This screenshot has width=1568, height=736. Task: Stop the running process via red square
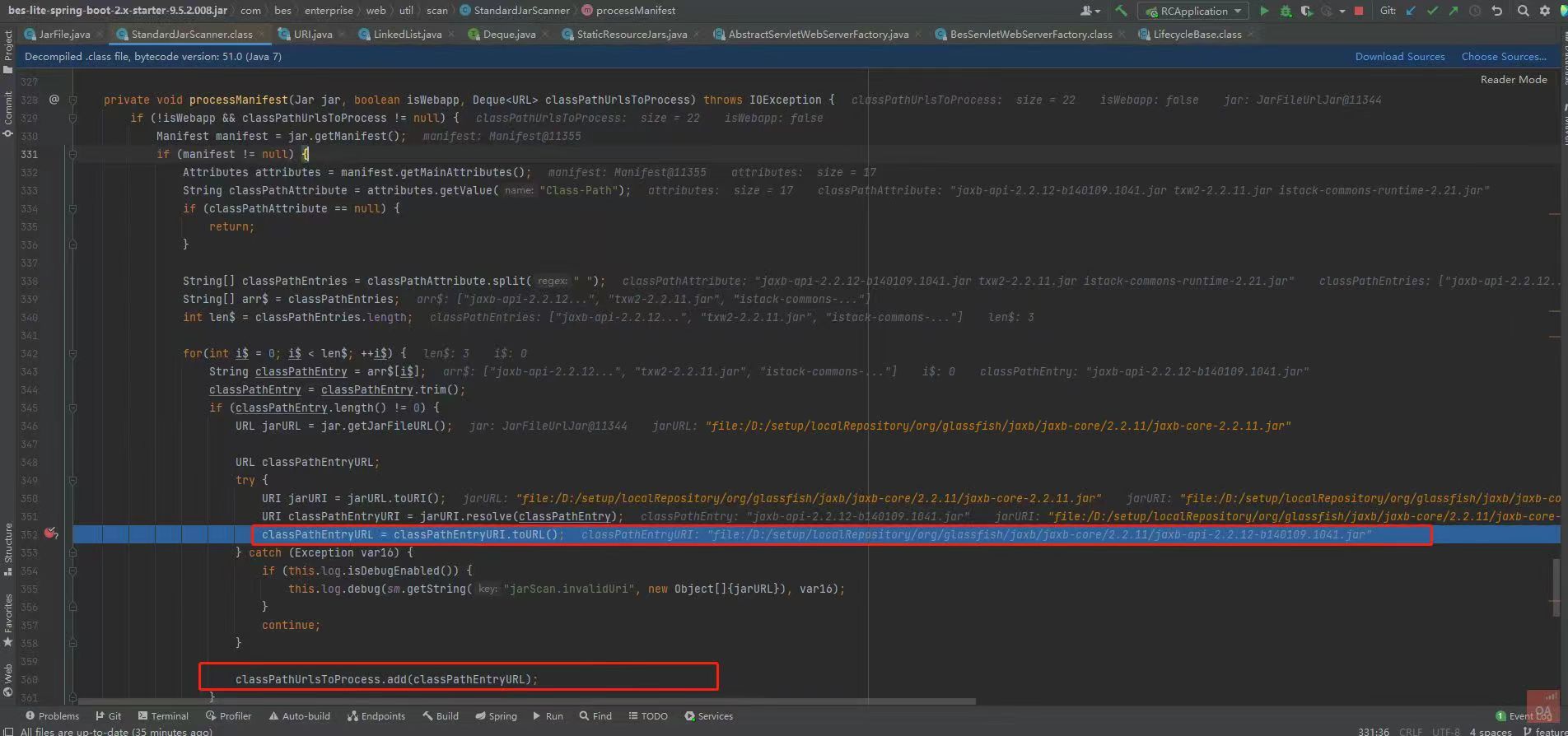(1359, 11)
